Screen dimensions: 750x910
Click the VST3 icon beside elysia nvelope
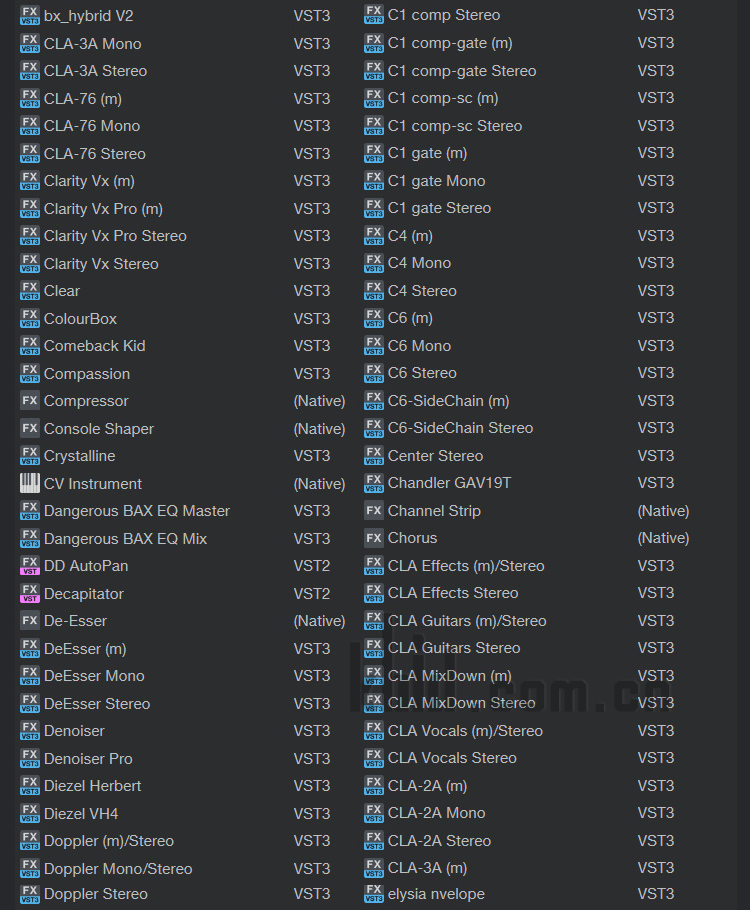374,894
